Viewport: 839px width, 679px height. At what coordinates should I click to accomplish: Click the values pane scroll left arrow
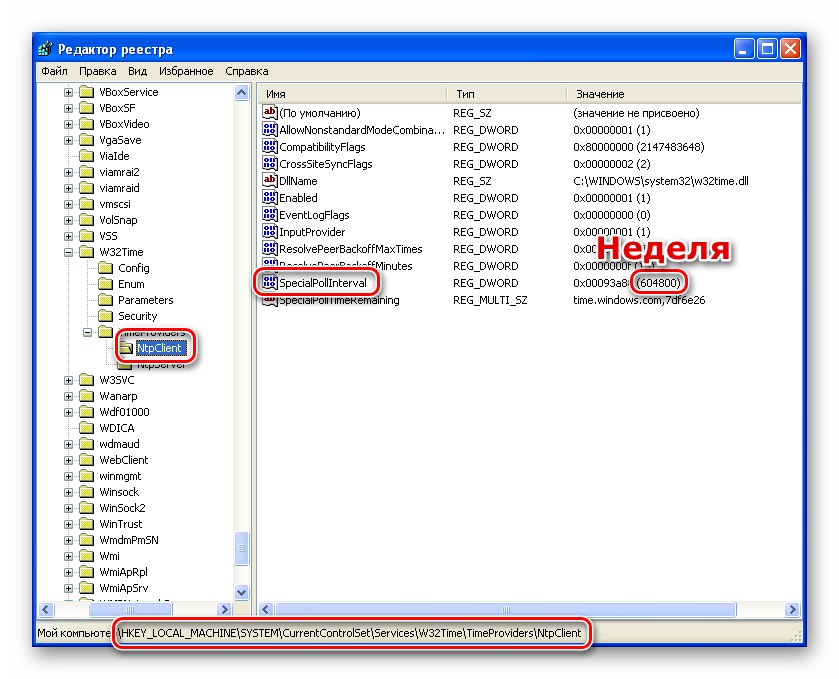click(x=266, y=609)
